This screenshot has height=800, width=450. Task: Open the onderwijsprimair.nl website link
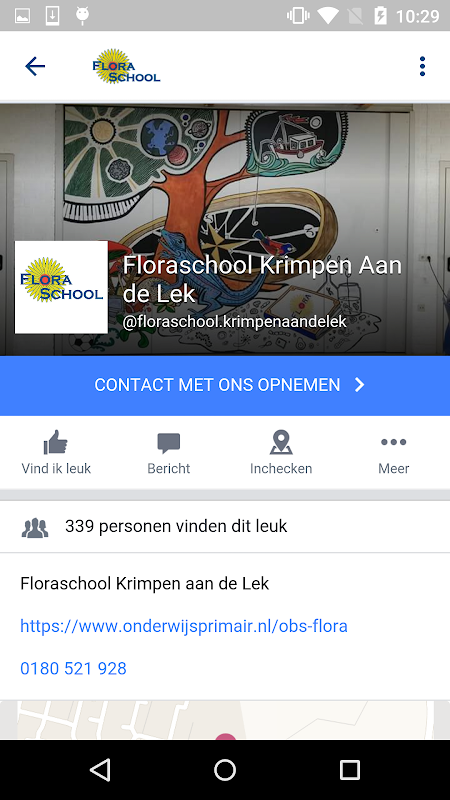pos(184,626)
